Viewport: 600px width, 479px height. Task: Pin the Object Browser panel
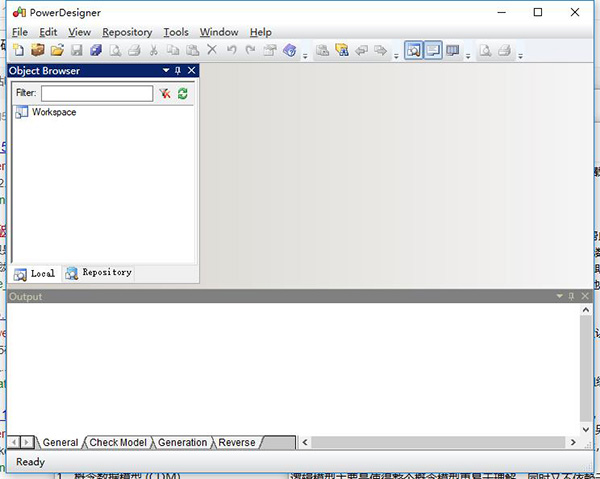178,70
